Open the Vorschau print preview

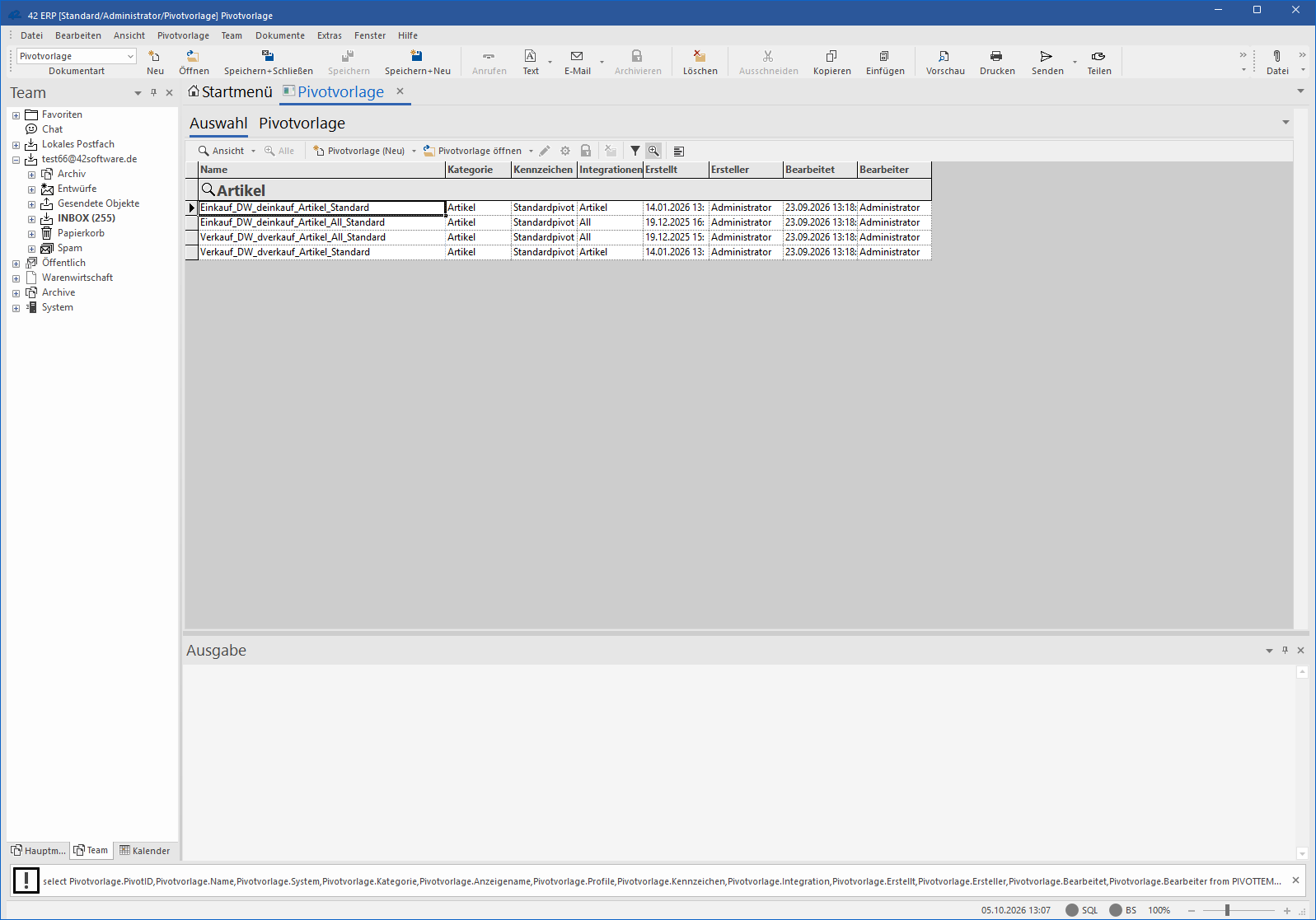point(944,62)
